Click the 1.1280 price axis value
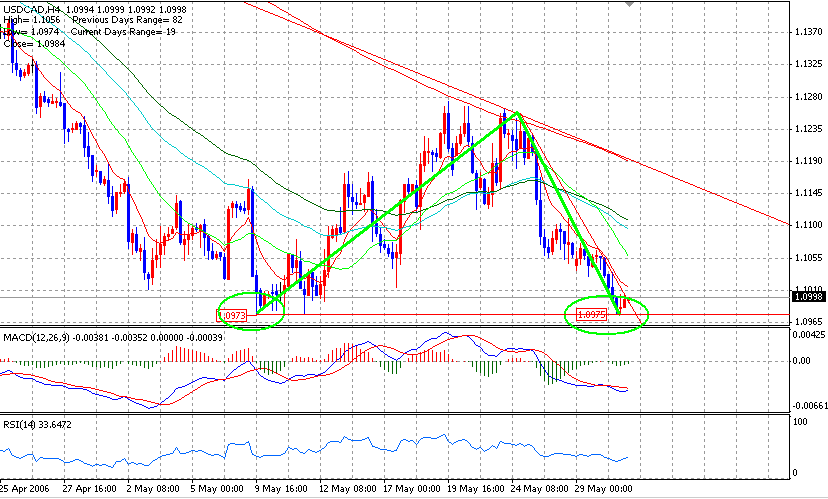828x499 pixels. [808, 97]
